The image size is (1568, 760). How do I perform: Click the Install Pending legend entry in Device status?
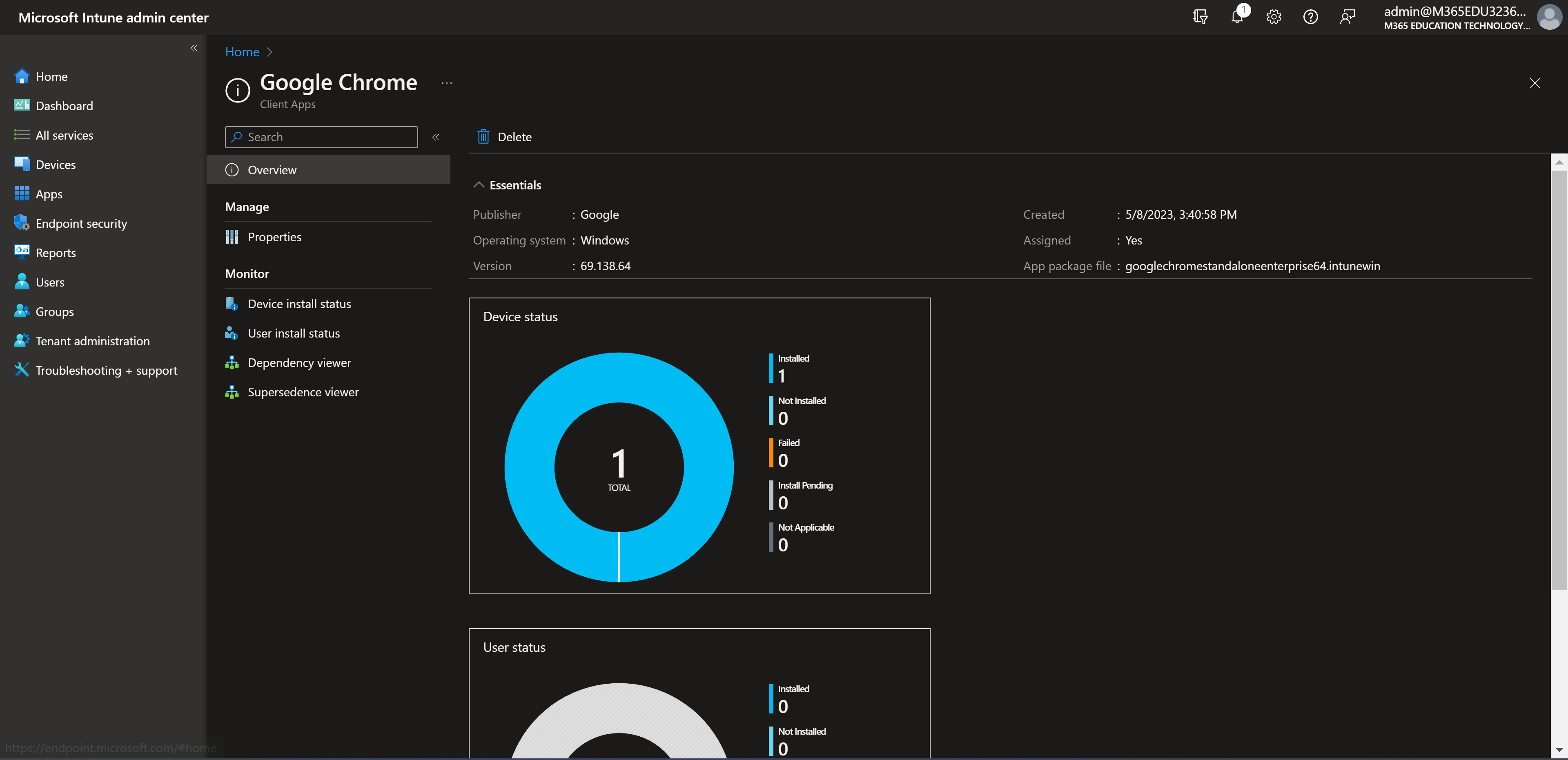(801, 495)
